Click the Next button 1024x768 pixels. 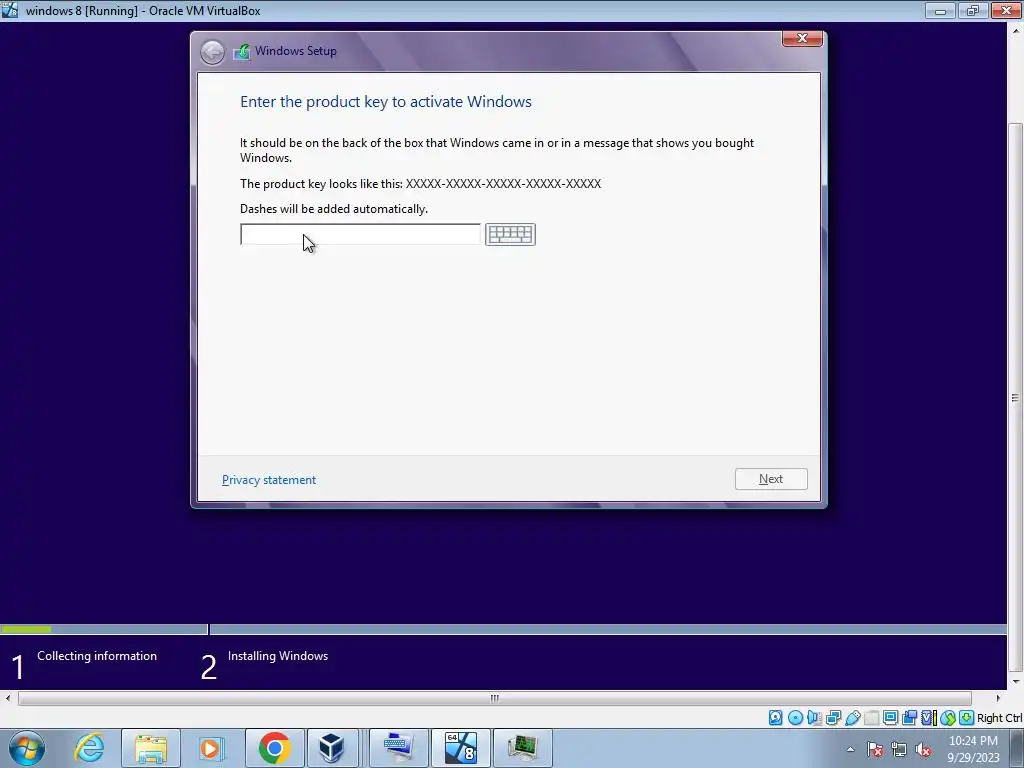click(771, 479)
